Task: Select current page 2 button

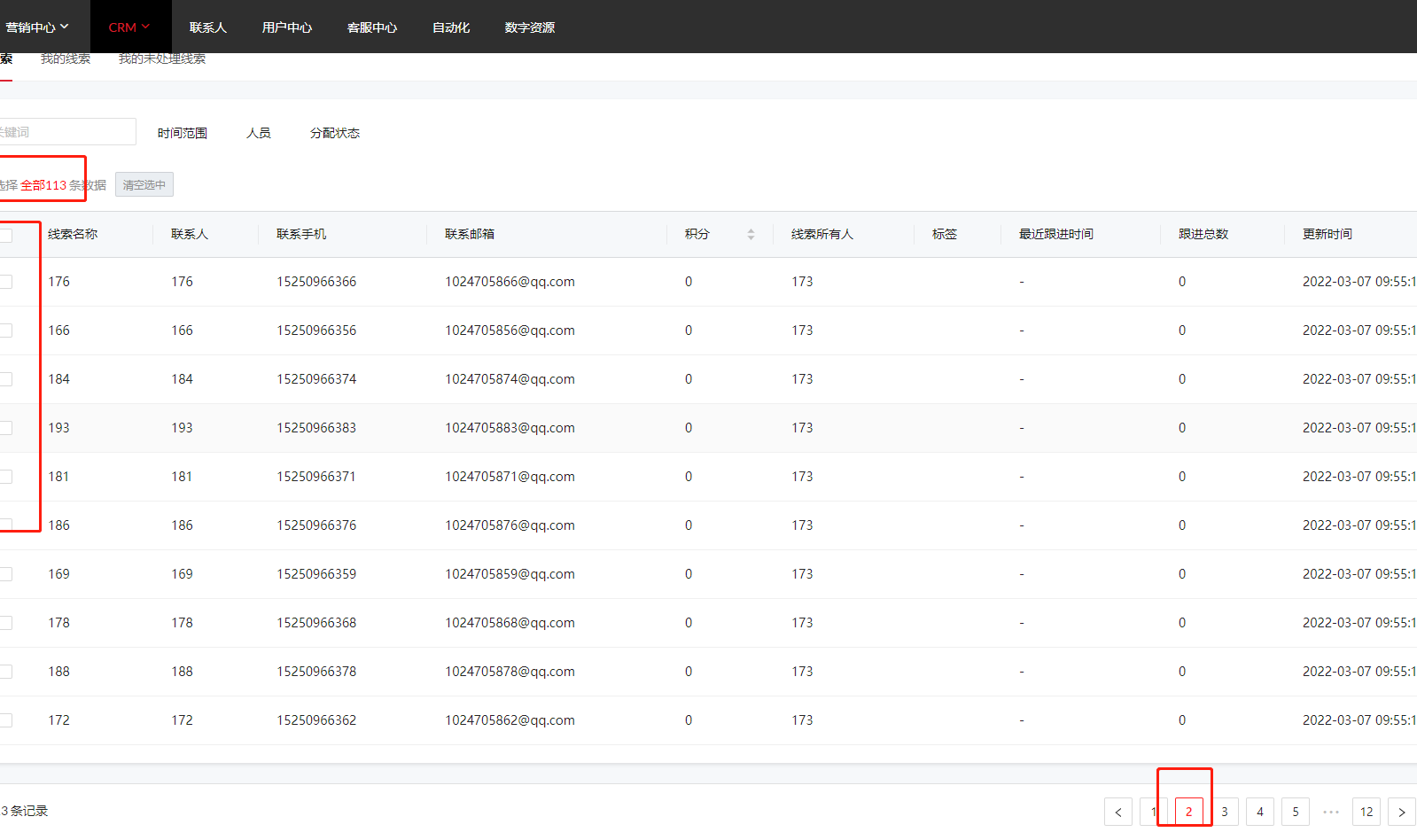Action: 1189,812
